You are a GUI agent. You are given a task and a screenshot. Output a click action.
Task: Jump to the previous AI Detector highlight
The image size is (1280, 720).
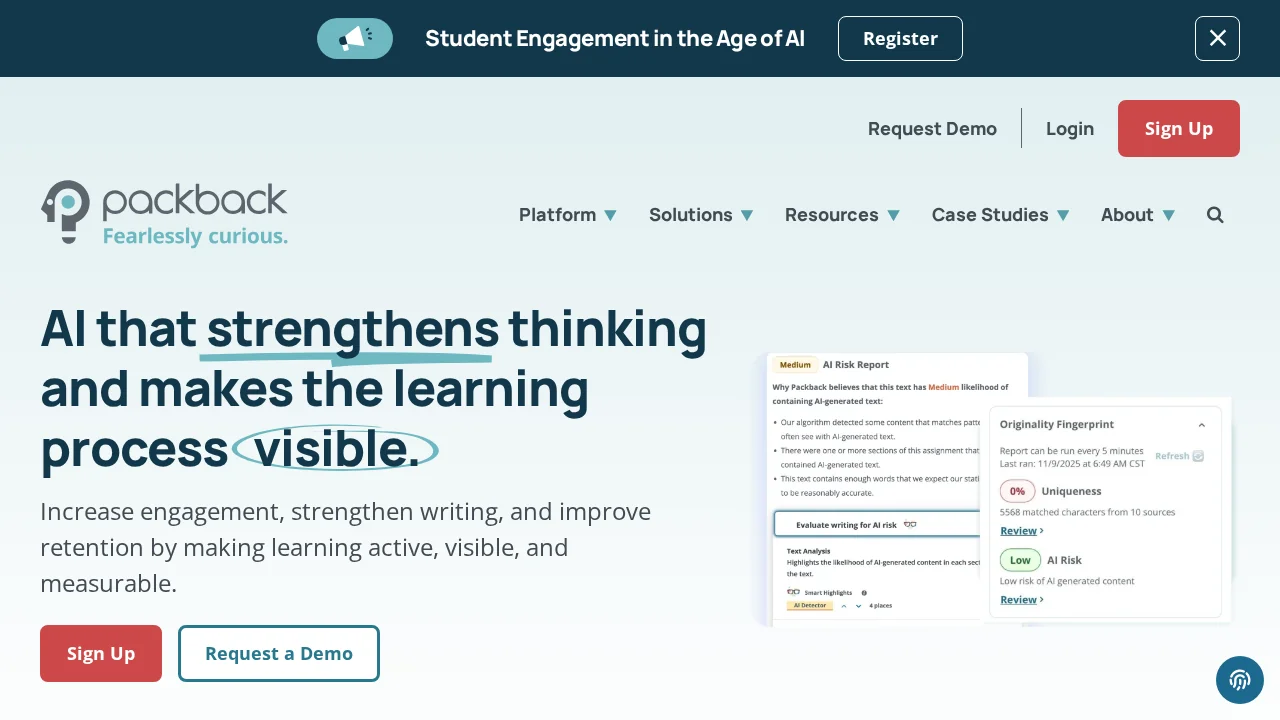pyautogui.click(x=844, y=606)
